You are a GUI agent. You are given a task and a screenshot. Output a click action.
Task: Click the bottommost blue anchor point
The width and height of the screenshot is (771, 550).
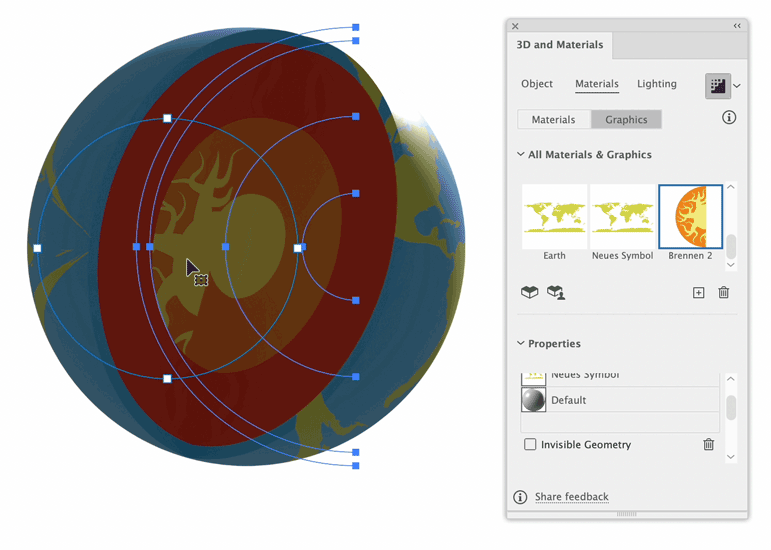coord(356,465)
